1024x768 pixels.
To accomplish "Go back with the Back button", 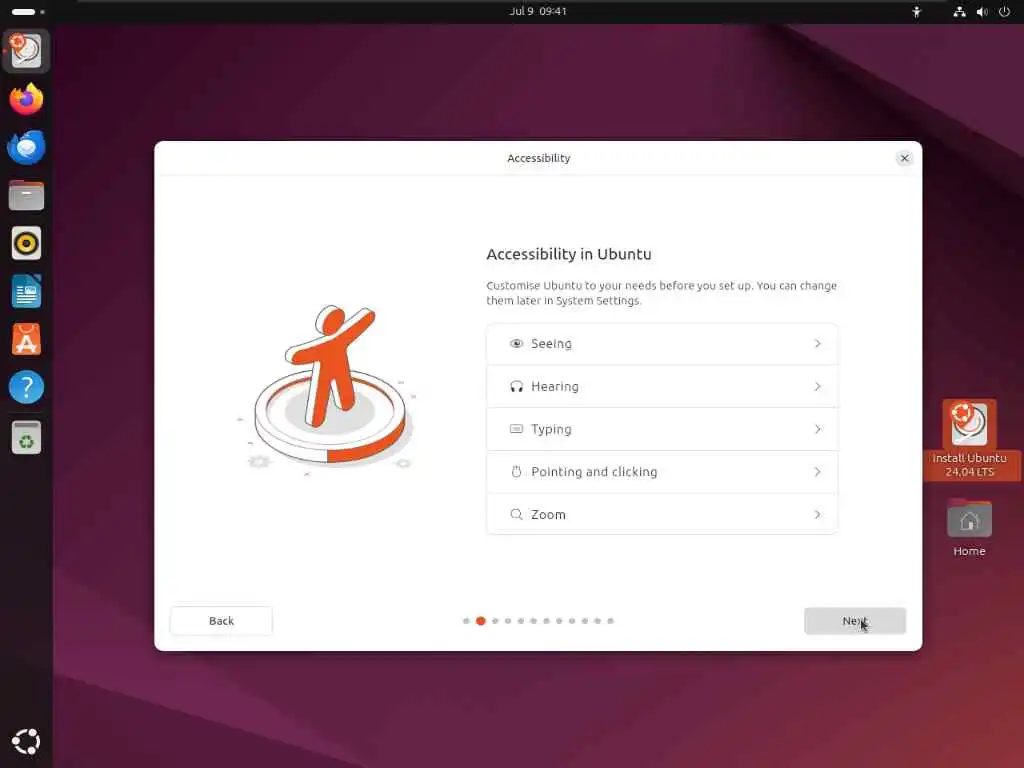I will coord(221,621).
